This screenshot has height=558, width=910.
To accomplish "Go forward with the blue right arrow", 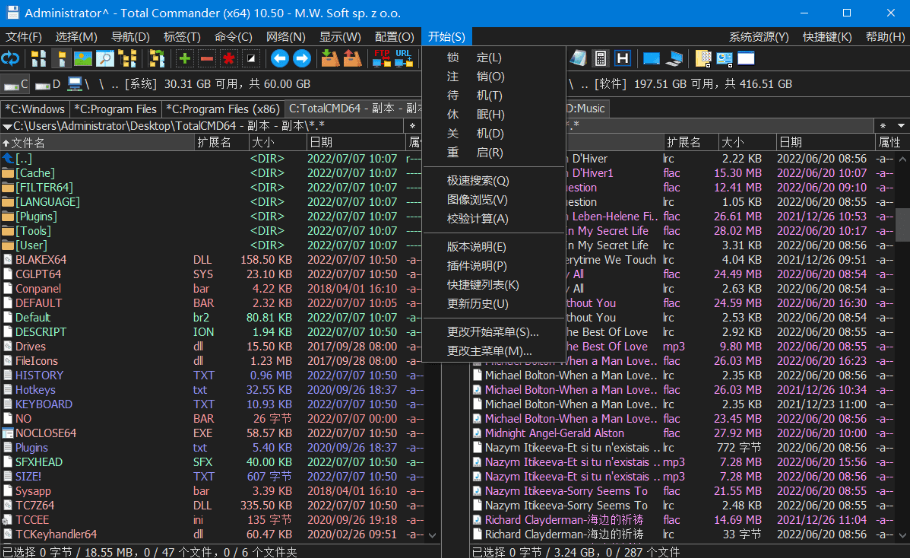I will (x=302, y=59).
